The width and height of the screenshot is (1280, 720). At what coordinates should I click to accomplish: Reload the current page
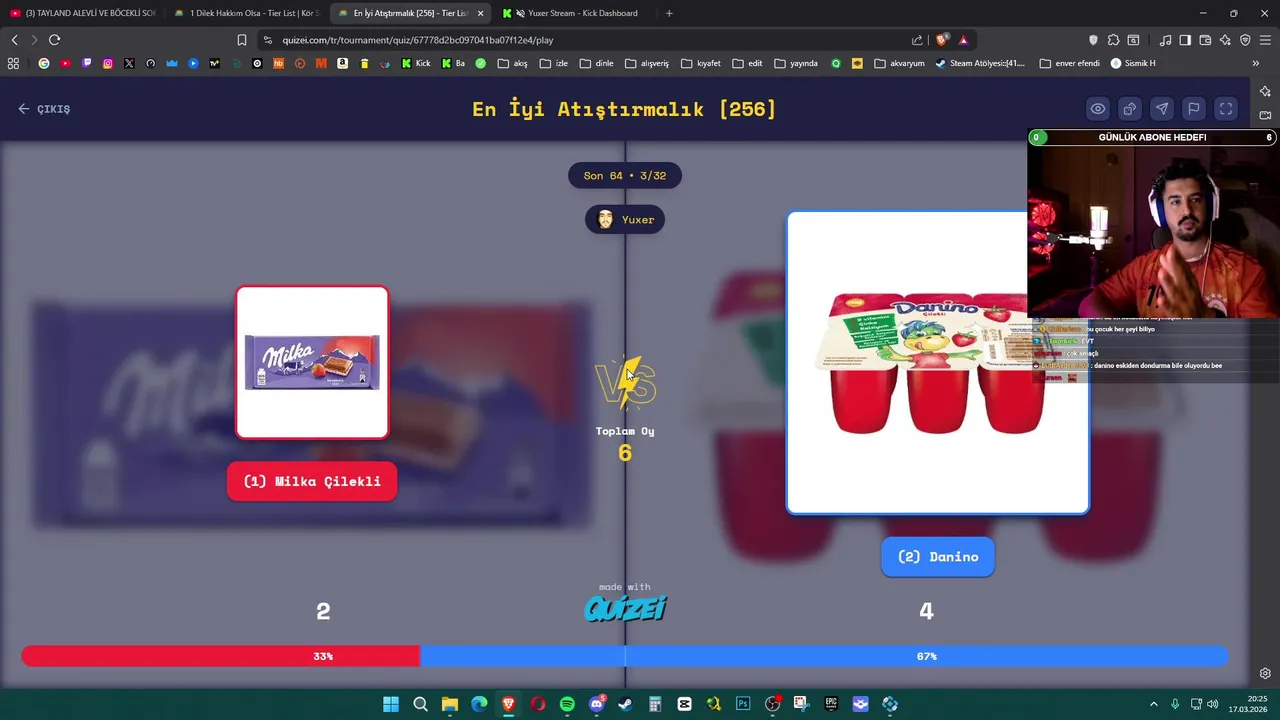click(54, 40)
